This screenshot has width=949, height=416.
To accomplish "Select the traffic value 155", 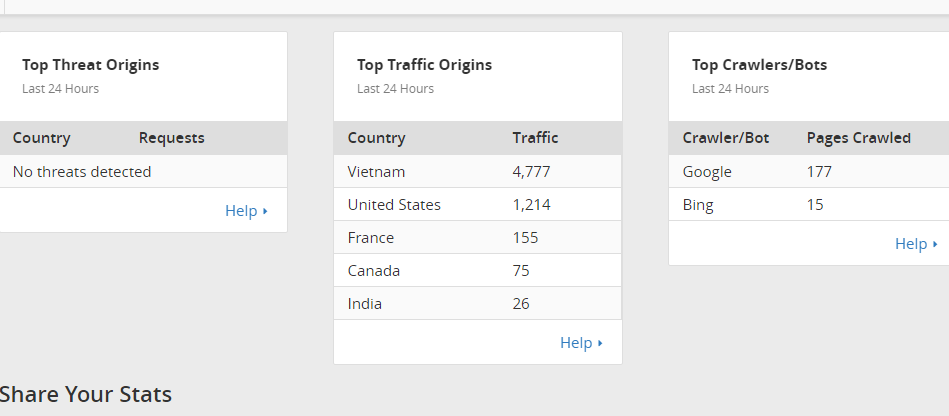I will click(525, 237).
